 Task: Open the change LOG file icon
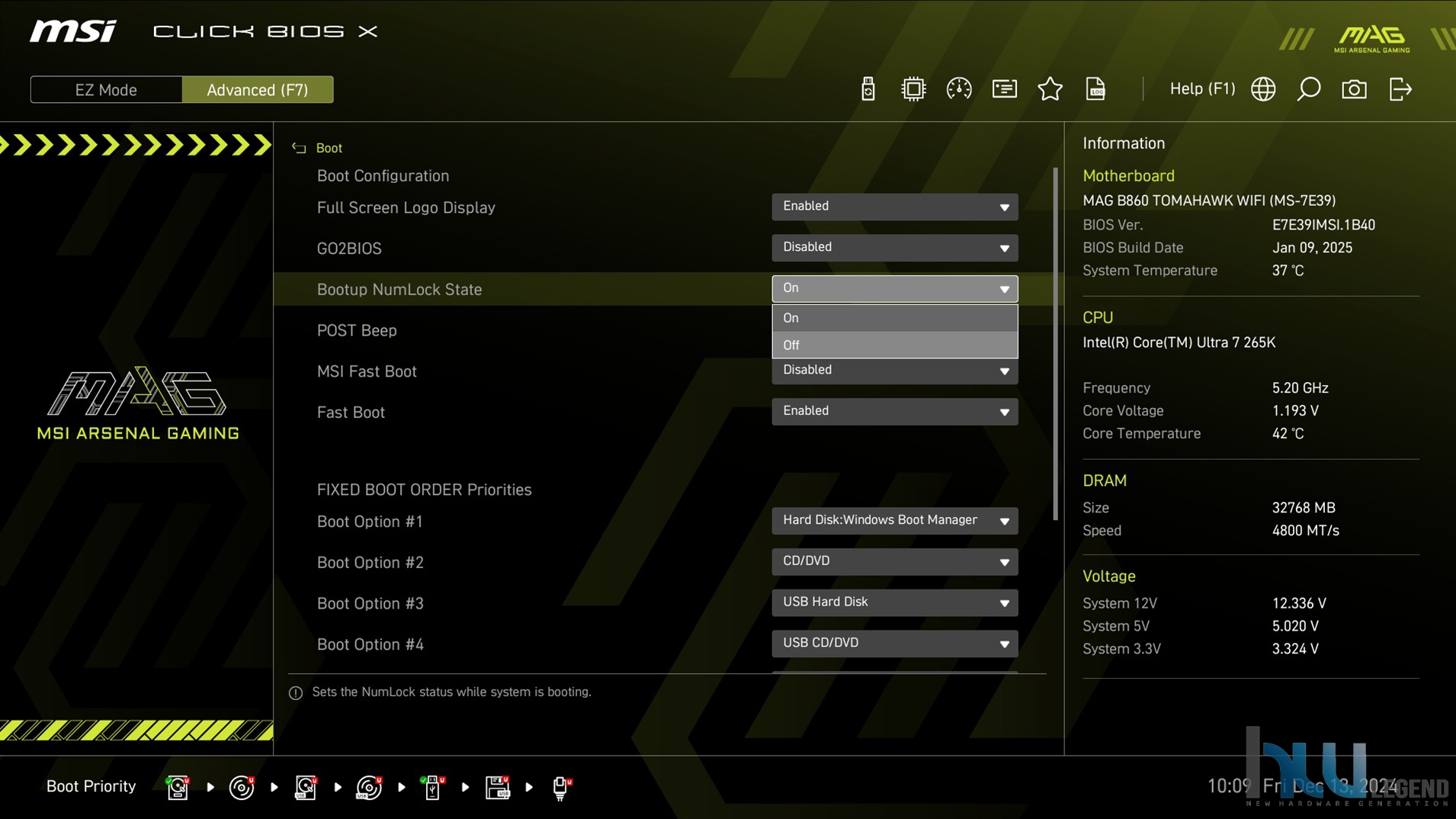coord(1095,89)
